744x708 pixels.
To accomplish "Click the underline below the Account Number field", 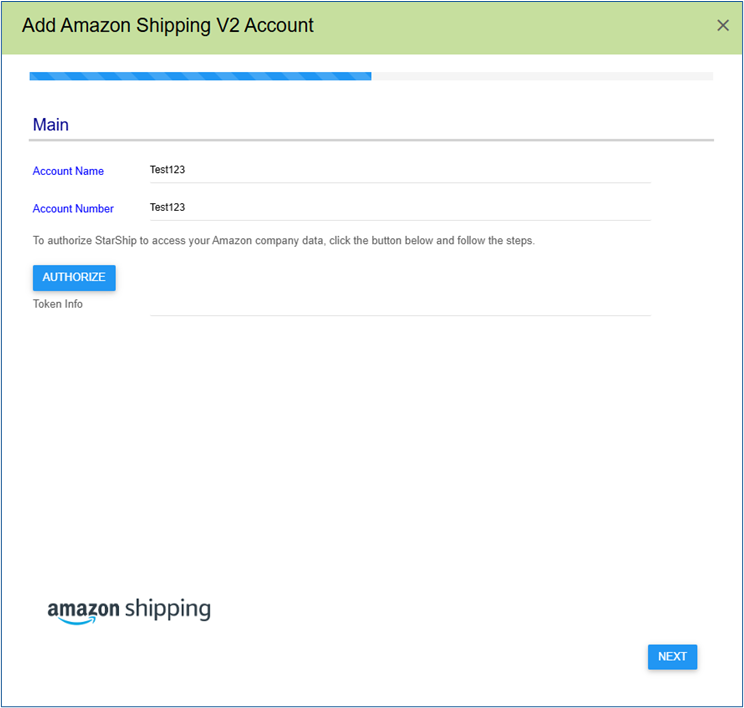I will point(400,220).
